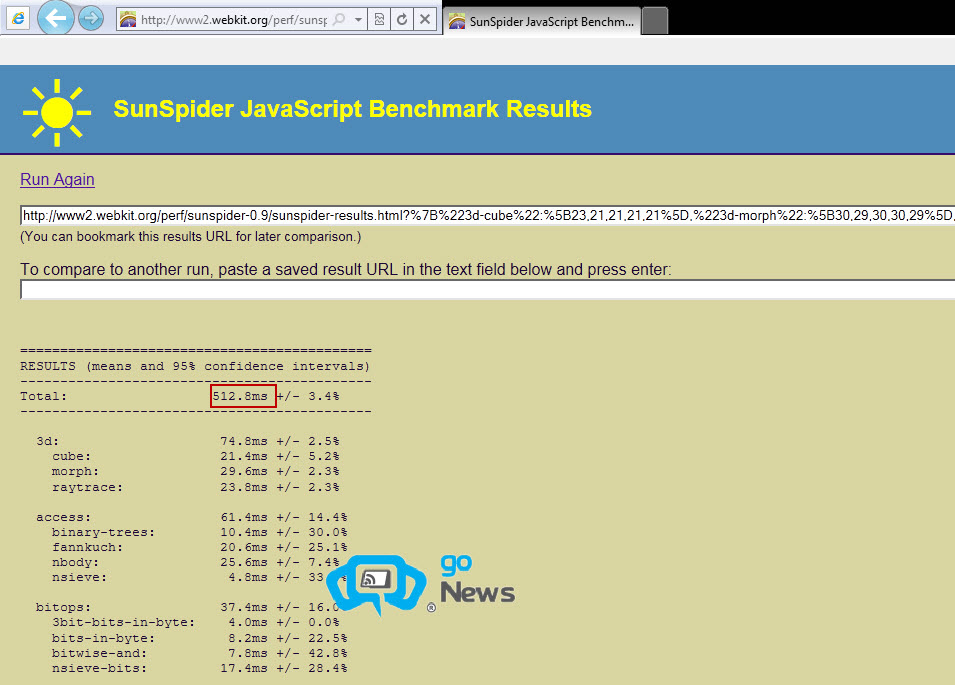Click the binary-trees time 10.4ms

244,532
